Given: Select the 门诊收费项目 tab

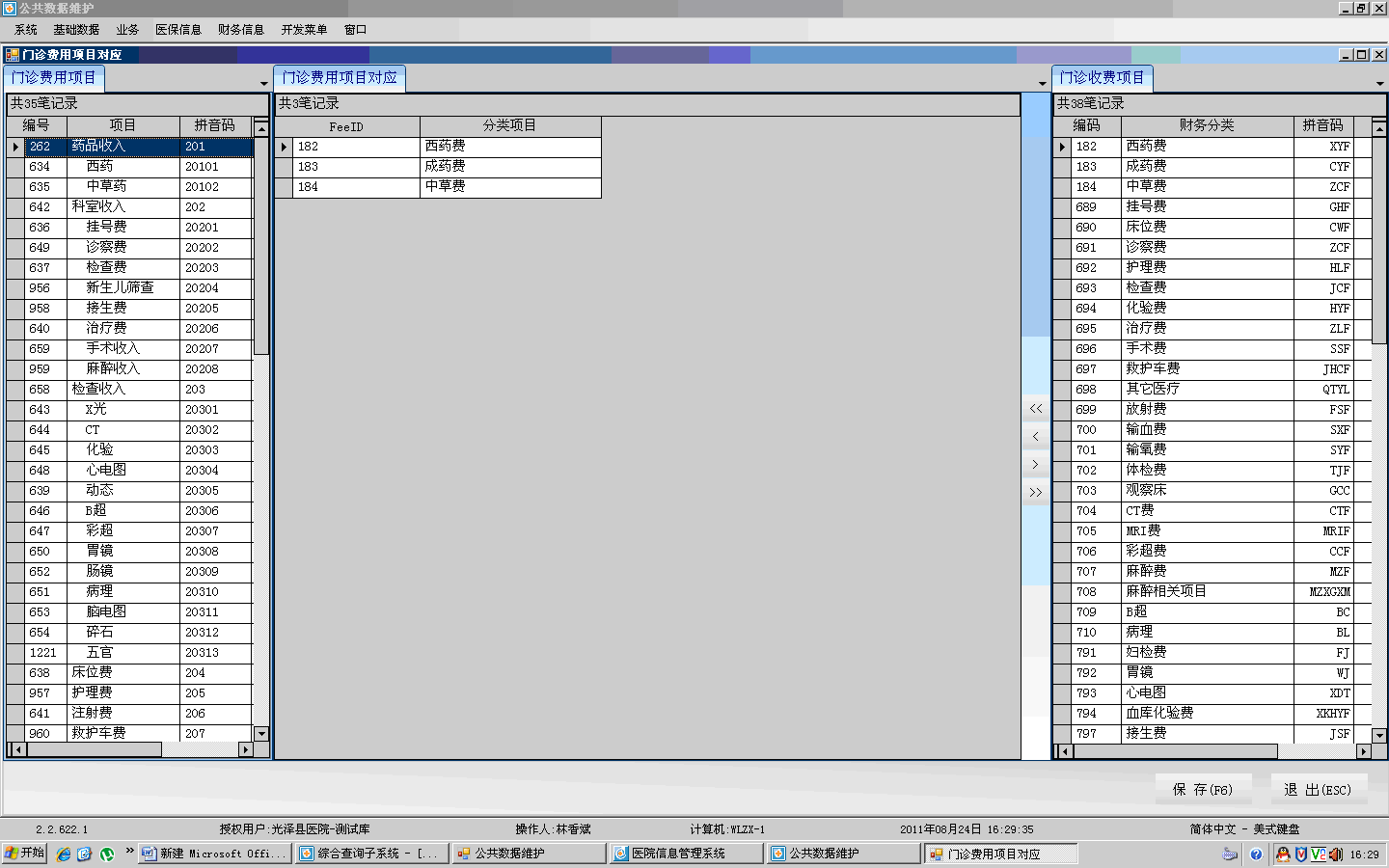Looking at the screenshot, I should [1102, 78].
